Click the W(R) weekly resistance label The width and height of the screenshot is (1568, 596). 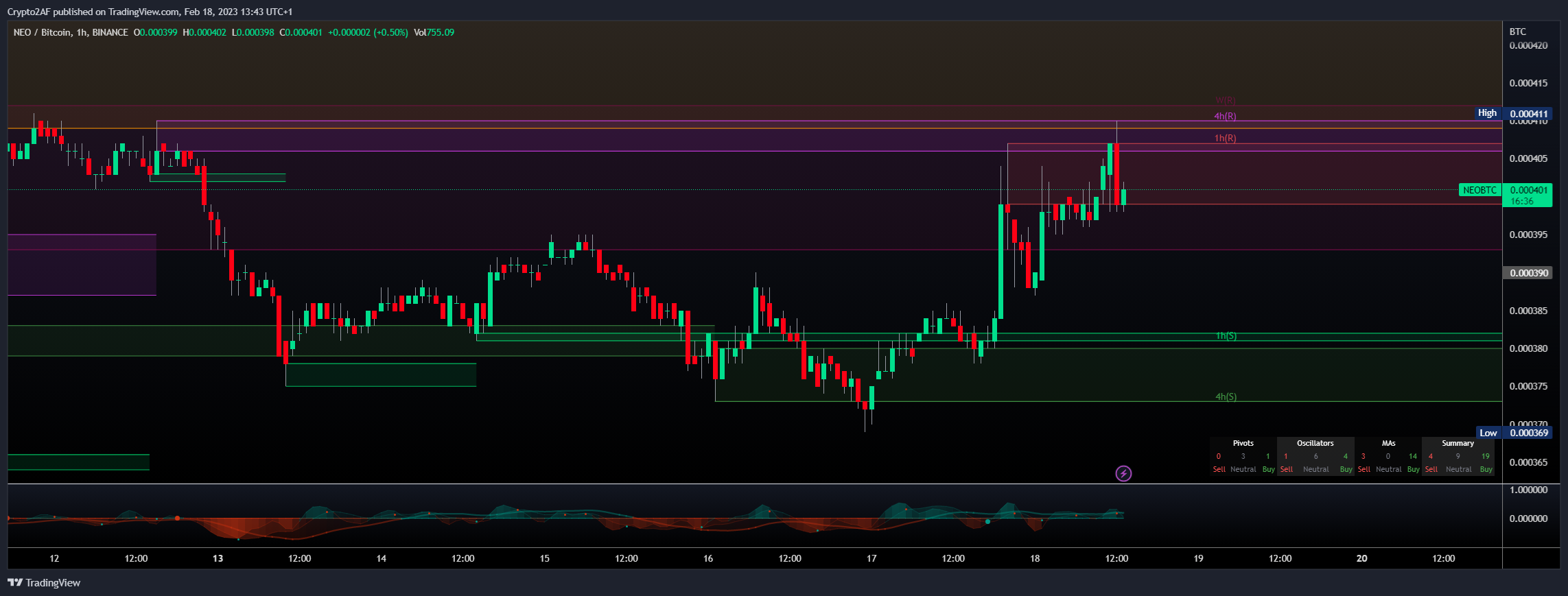[1225, 101]
